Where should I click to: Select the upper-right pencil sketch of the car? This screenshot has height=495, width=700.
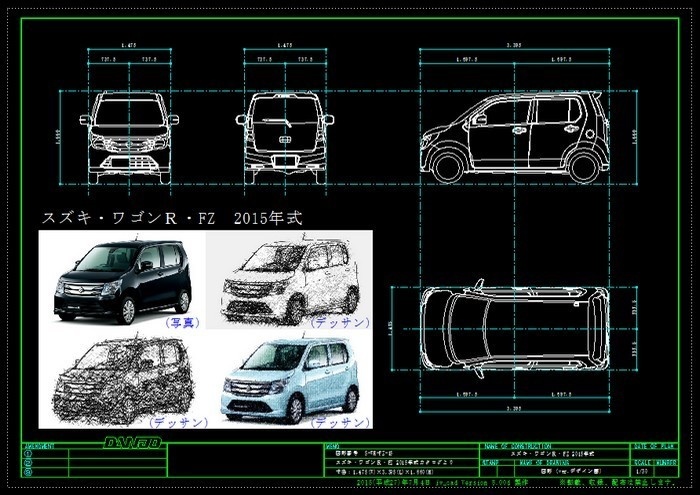tap(290, 280)
